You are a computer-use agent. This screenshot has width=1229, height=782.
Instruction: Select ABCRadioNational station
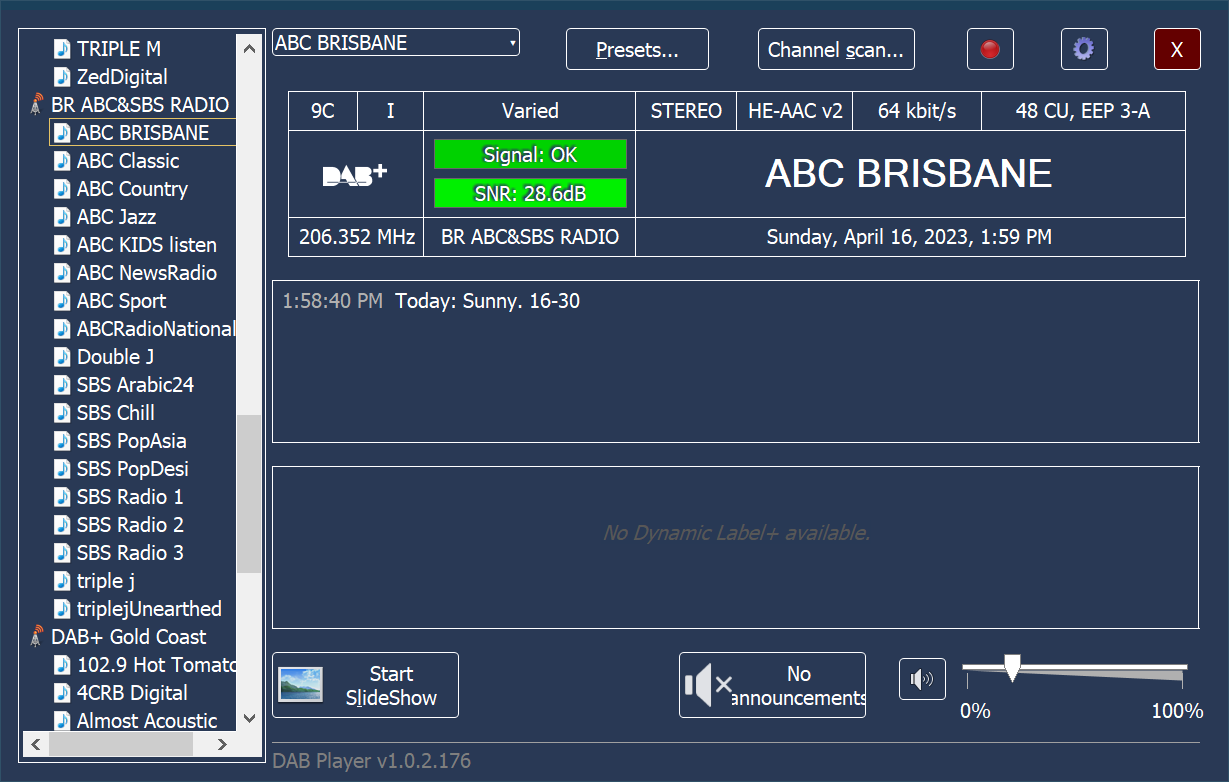(156, 329)
